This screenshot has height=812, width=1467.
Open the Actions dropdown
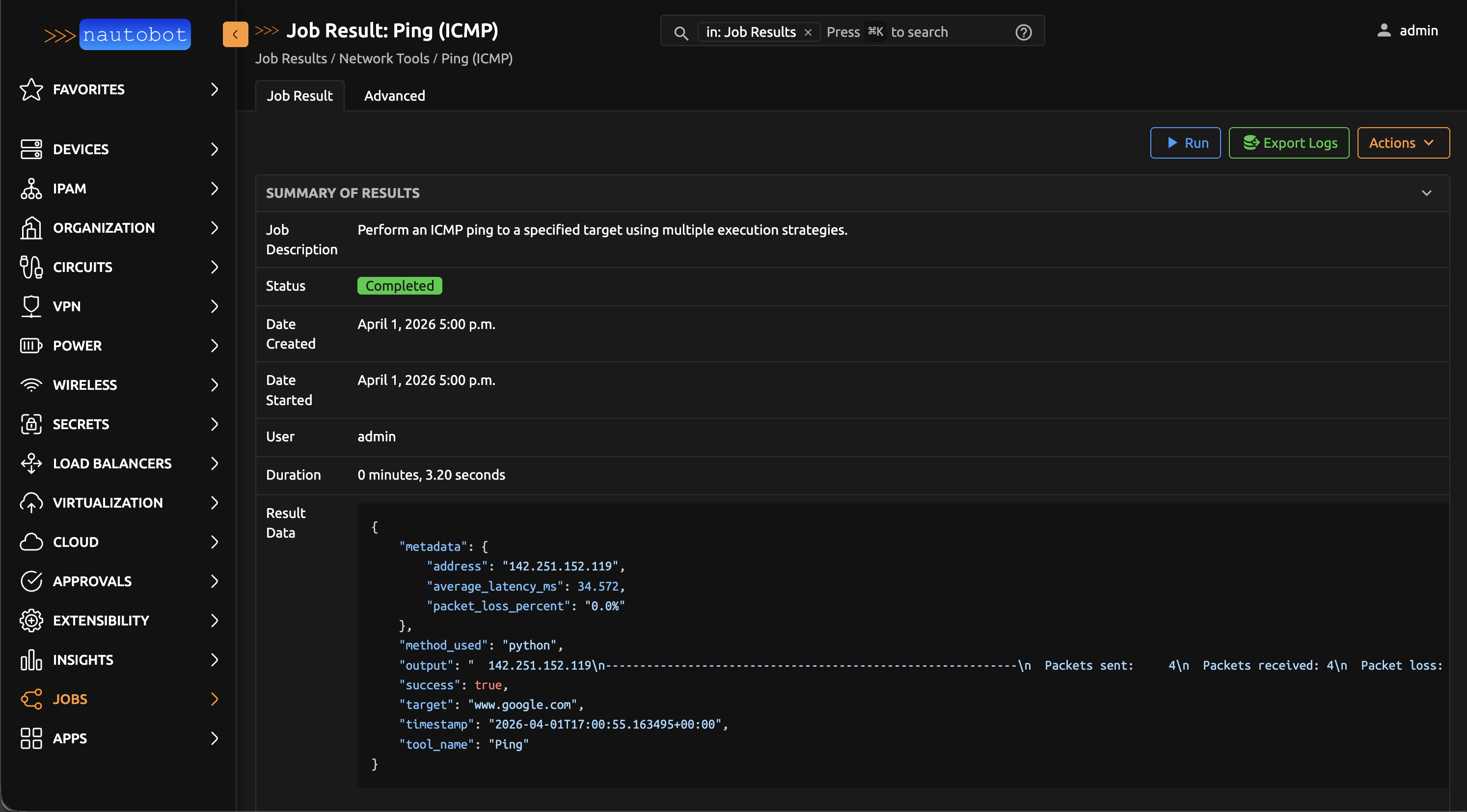coord(1403,143)
